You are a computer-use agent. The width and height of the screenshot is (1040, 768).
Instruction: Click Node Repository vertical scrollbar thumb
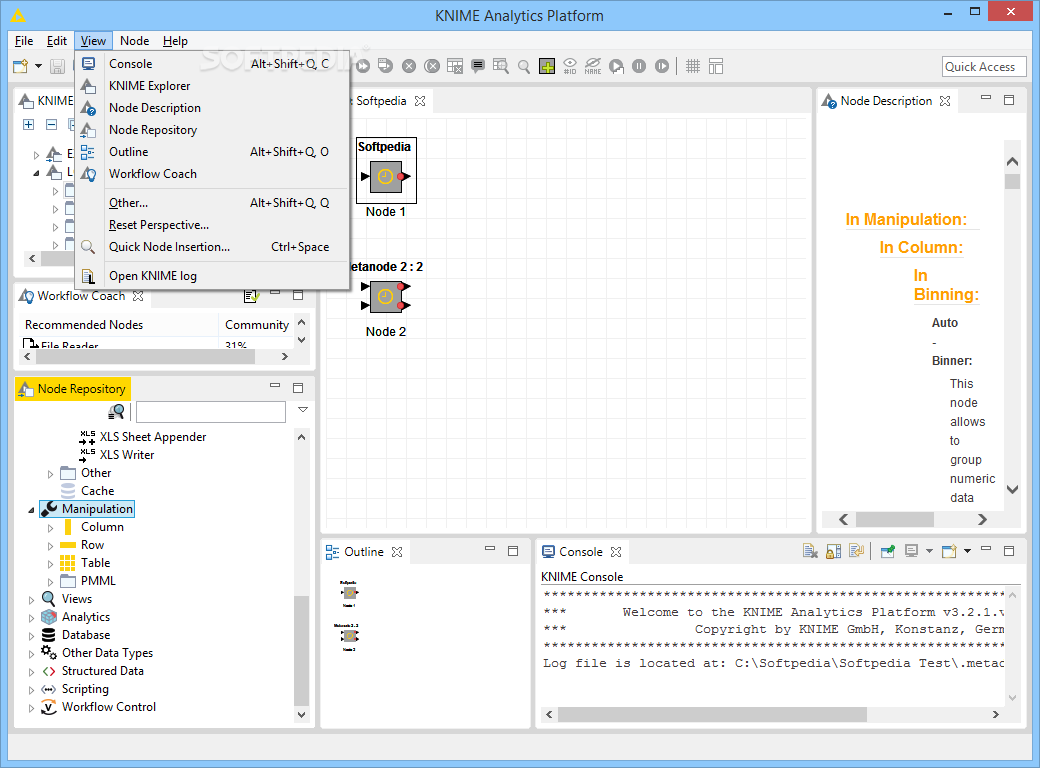tap(301, 651)
